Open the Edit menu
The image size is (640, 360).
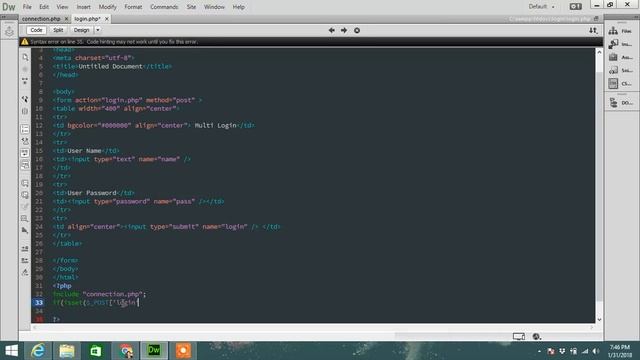pyautogui.click(x=44, y=7)
